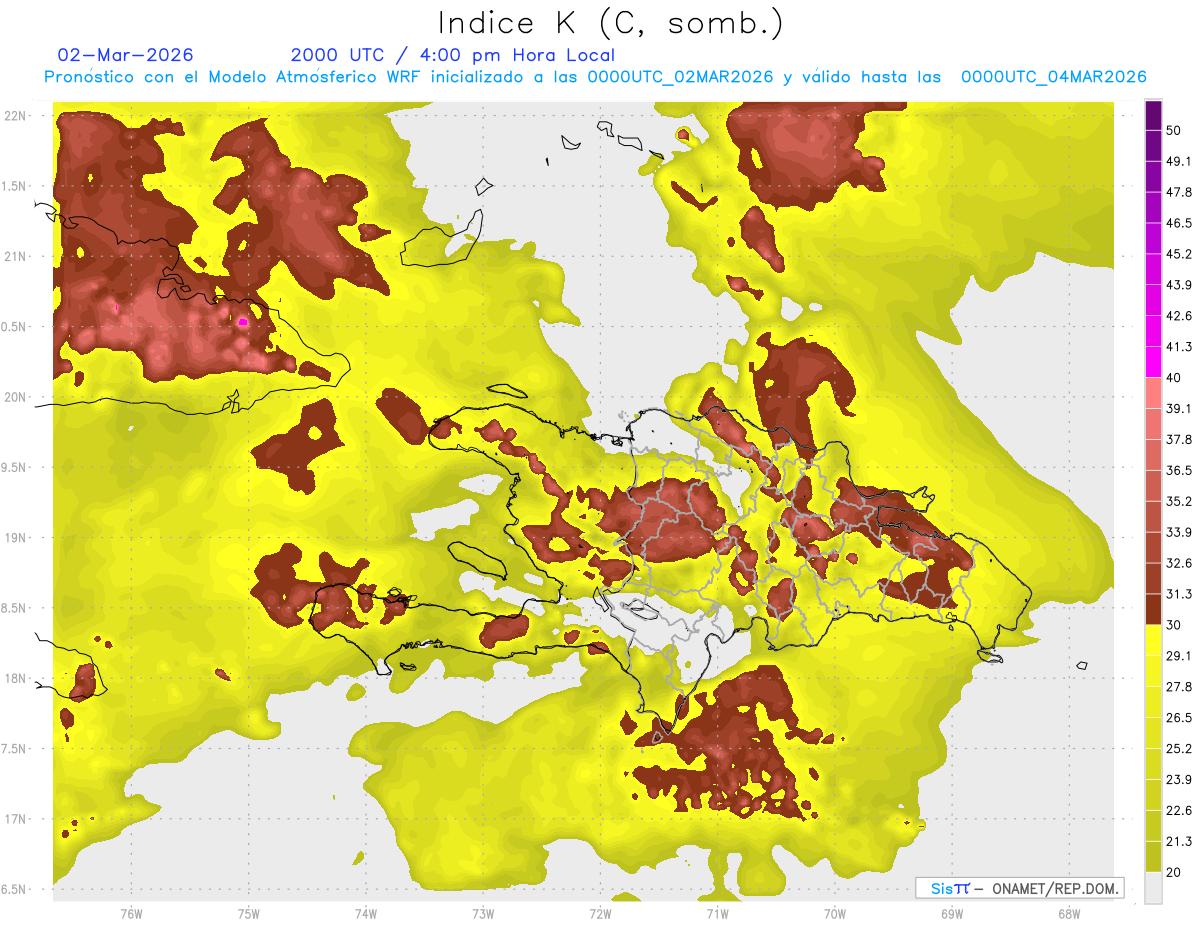Click the legend value '27.8'
The width and height of the screenshot is (1200, 927).
pyautogui.click(x=1179, y=687)
